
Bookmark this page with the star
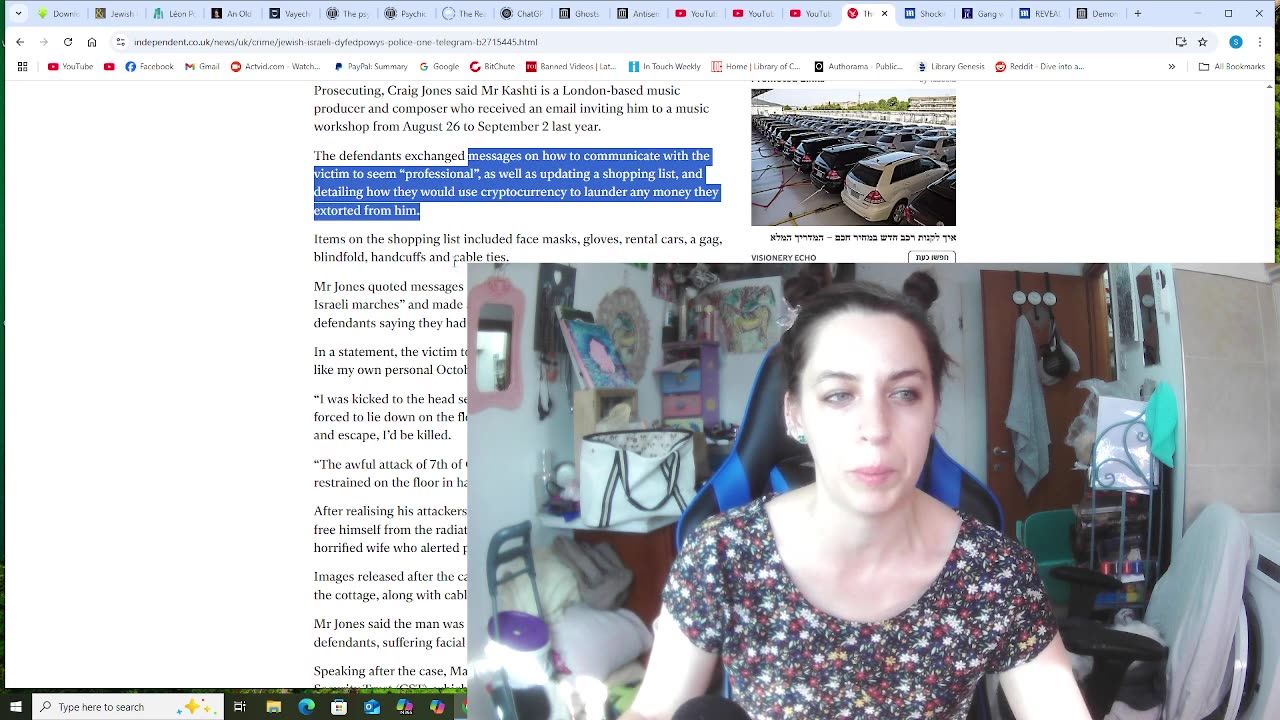[1202, 42]
